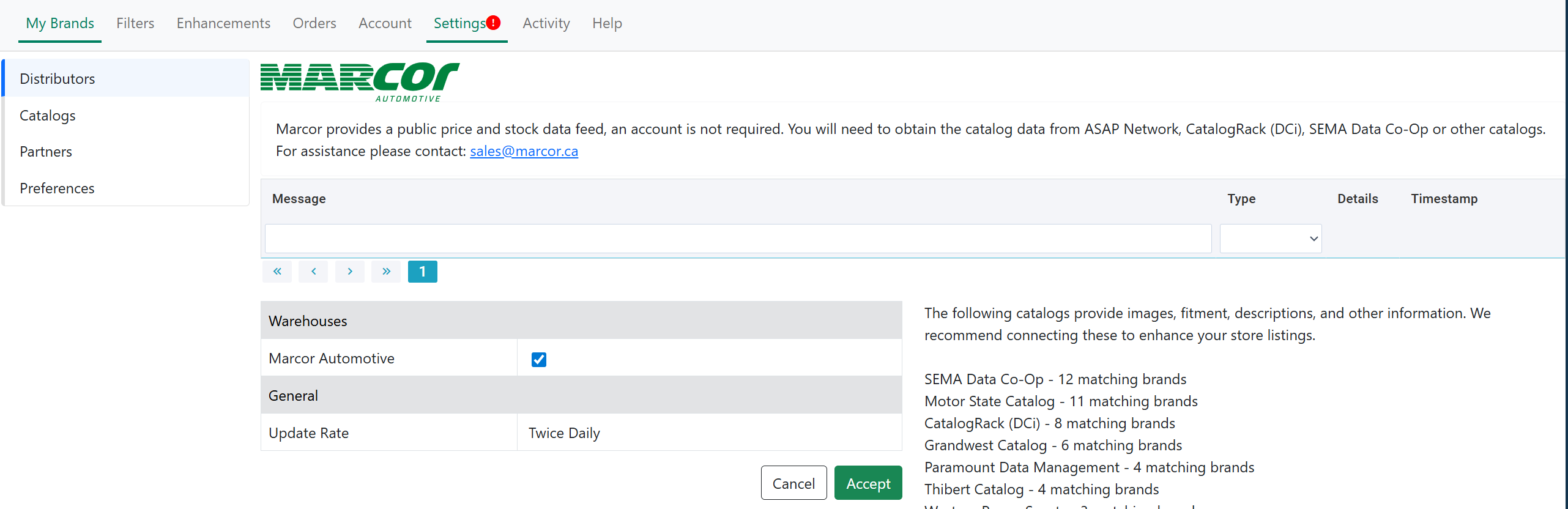Open Catalogs in the sidebar
The width and height of the screenshot is (1568, 509).
coord(126,115)
